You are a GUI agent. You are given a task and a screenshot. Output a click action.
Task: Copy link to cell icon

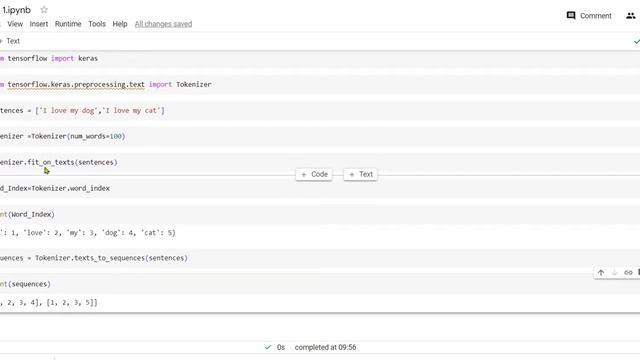click(628, 273)
